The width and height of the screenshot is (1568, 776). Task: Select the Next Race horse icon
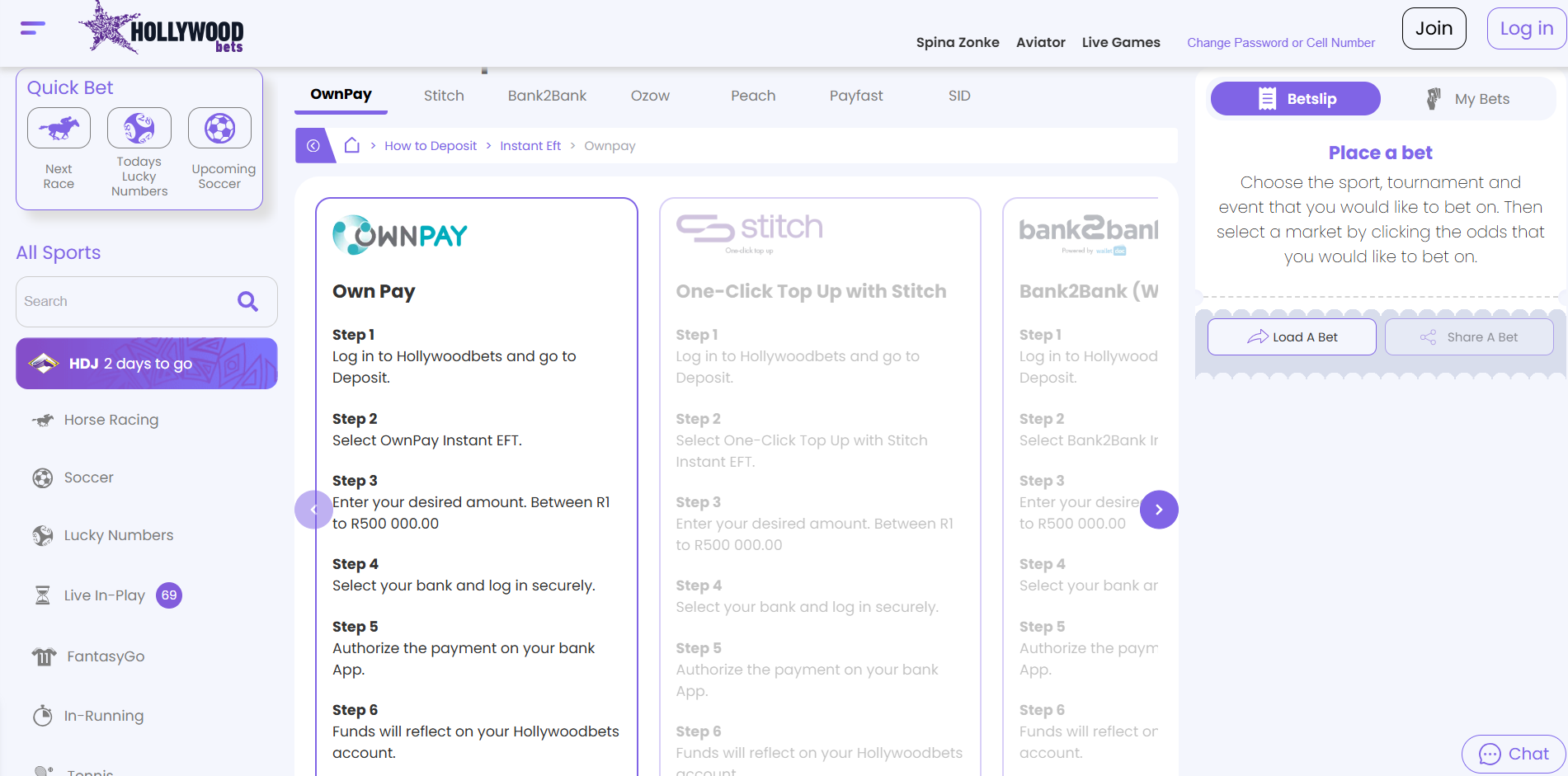point(59,129)
